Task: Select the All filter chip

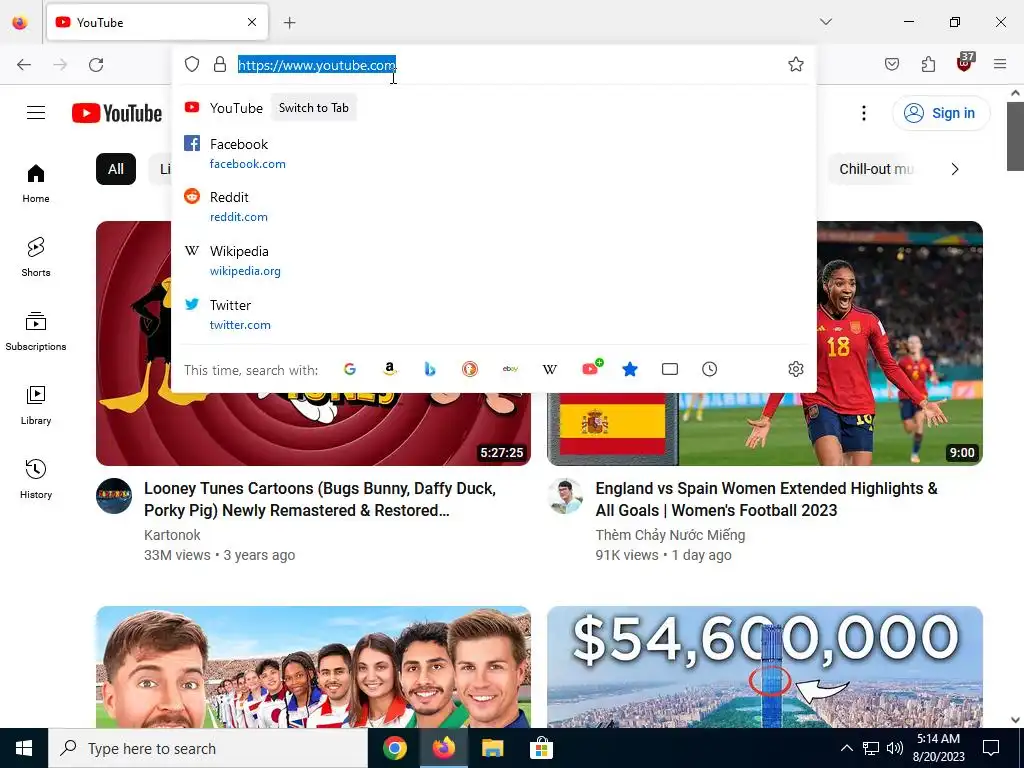Action: click(116, 169)
